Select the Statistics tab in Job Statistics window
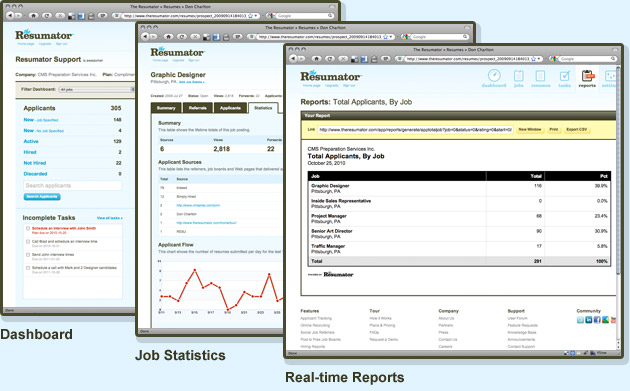This screenshot has height=391, width=630. (263, 108)
